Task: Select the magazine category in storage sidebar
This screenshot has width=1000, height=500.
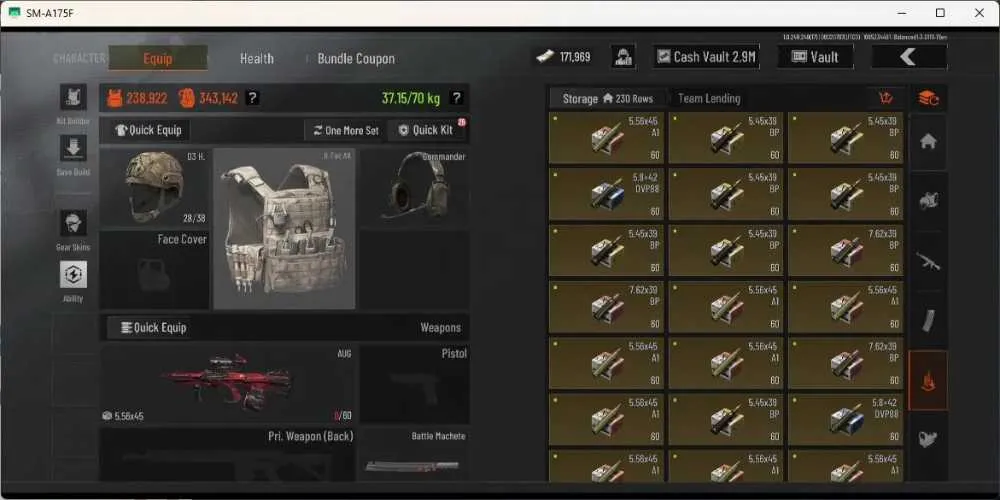Action: point(928,321)
